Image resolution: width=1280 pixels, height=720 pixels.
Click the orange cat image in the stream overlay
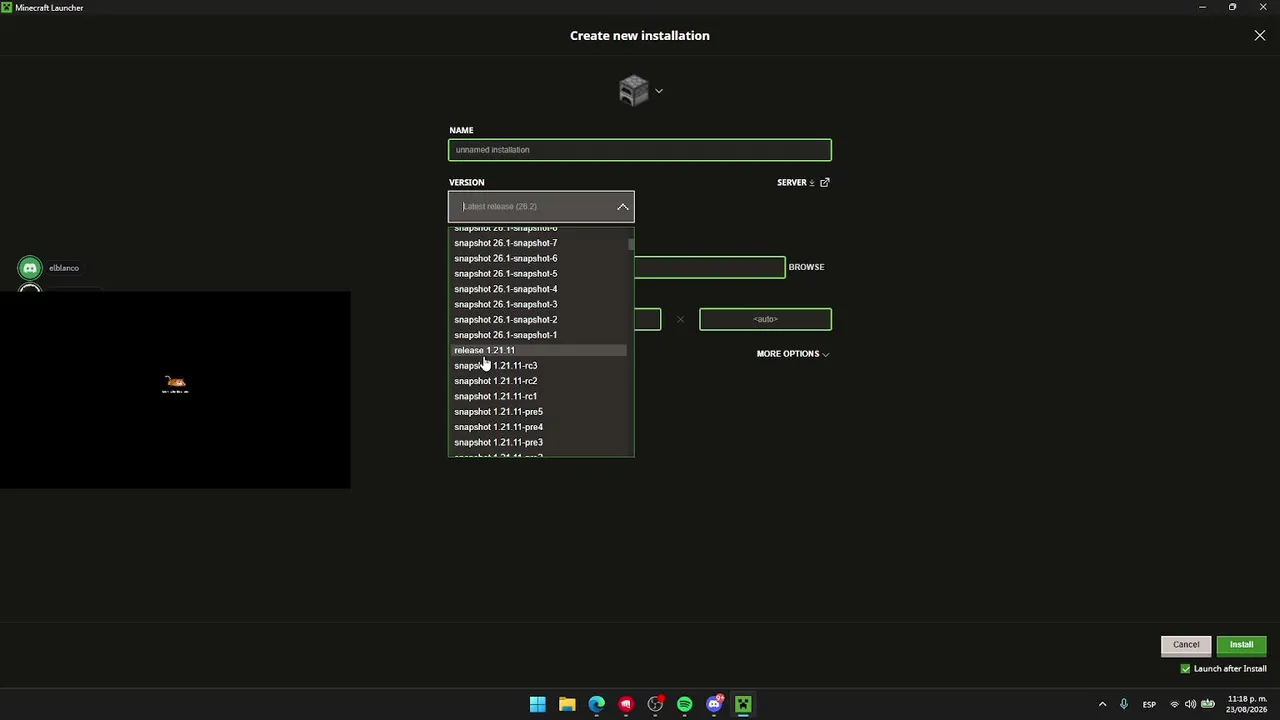click(176, 382)
